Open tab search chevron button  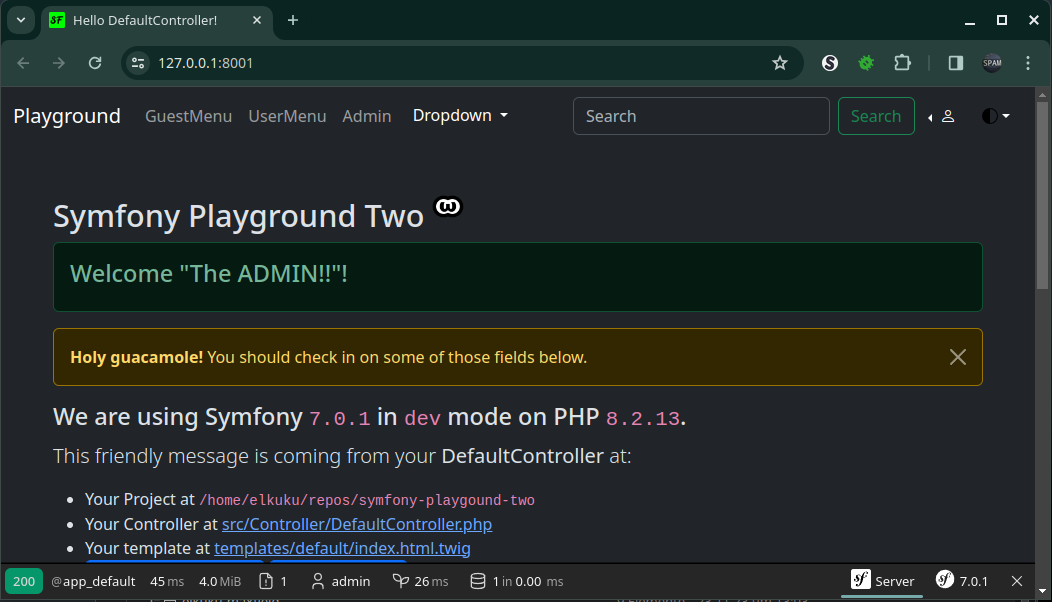[x=21, y=20]
